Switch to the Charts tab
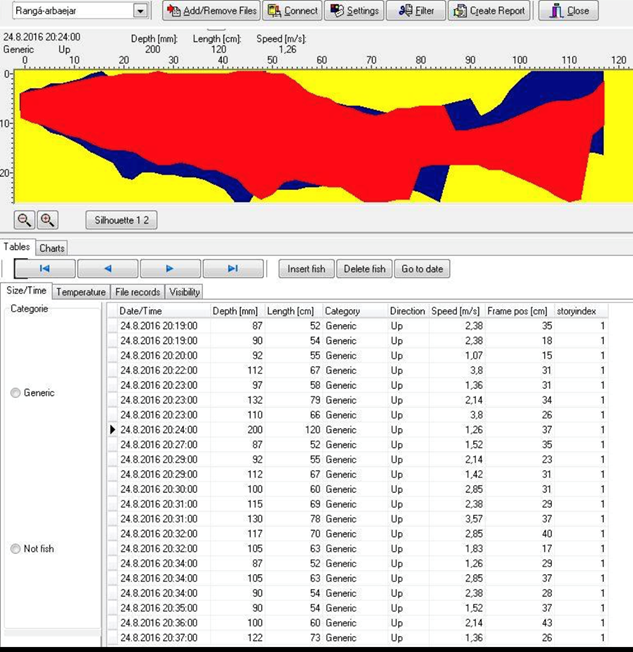Image resolution: width=633 pixels, height=652 pixels. click(x=52, y=248)
